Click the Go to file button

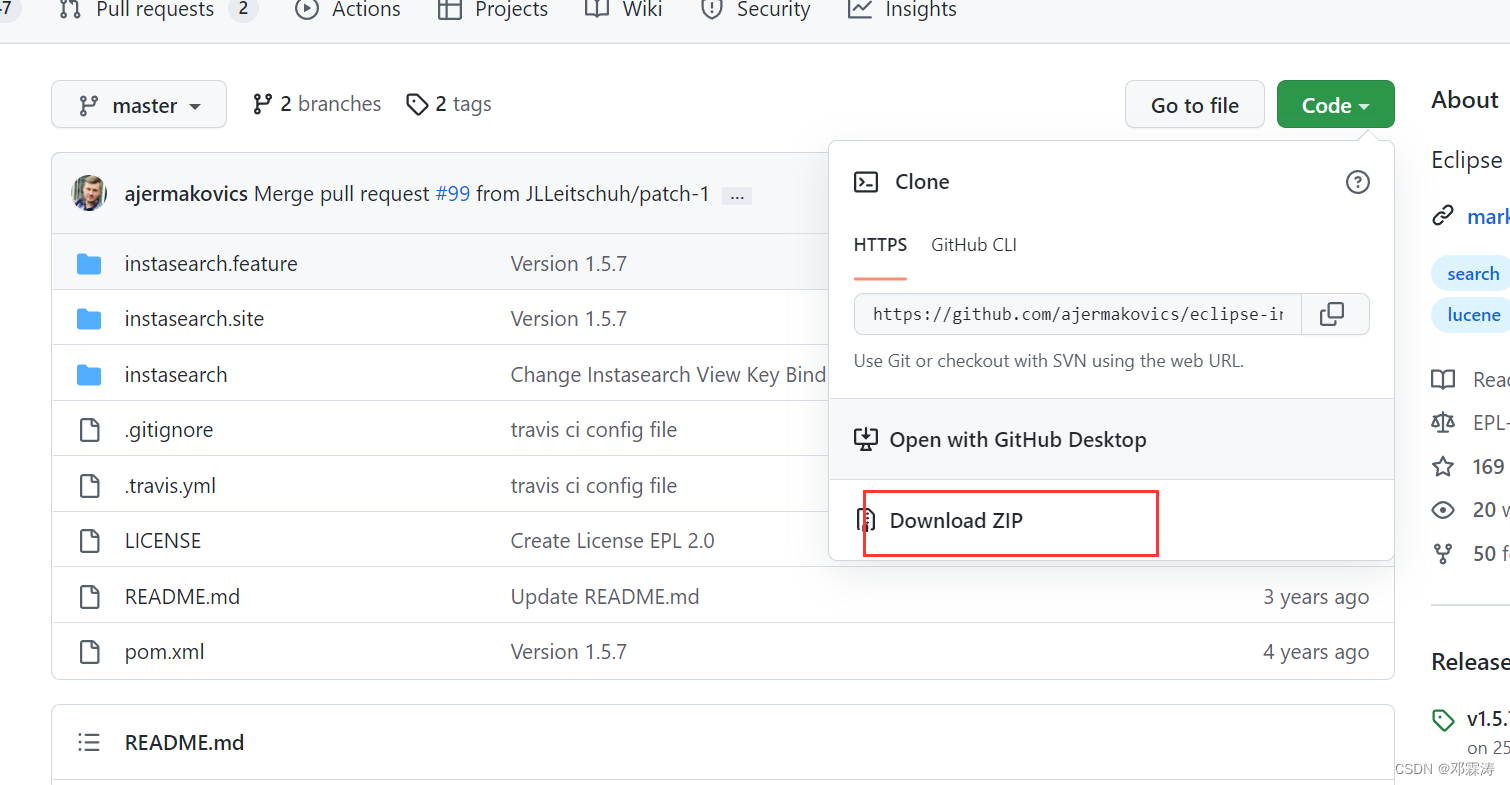tap(1194, 104)
